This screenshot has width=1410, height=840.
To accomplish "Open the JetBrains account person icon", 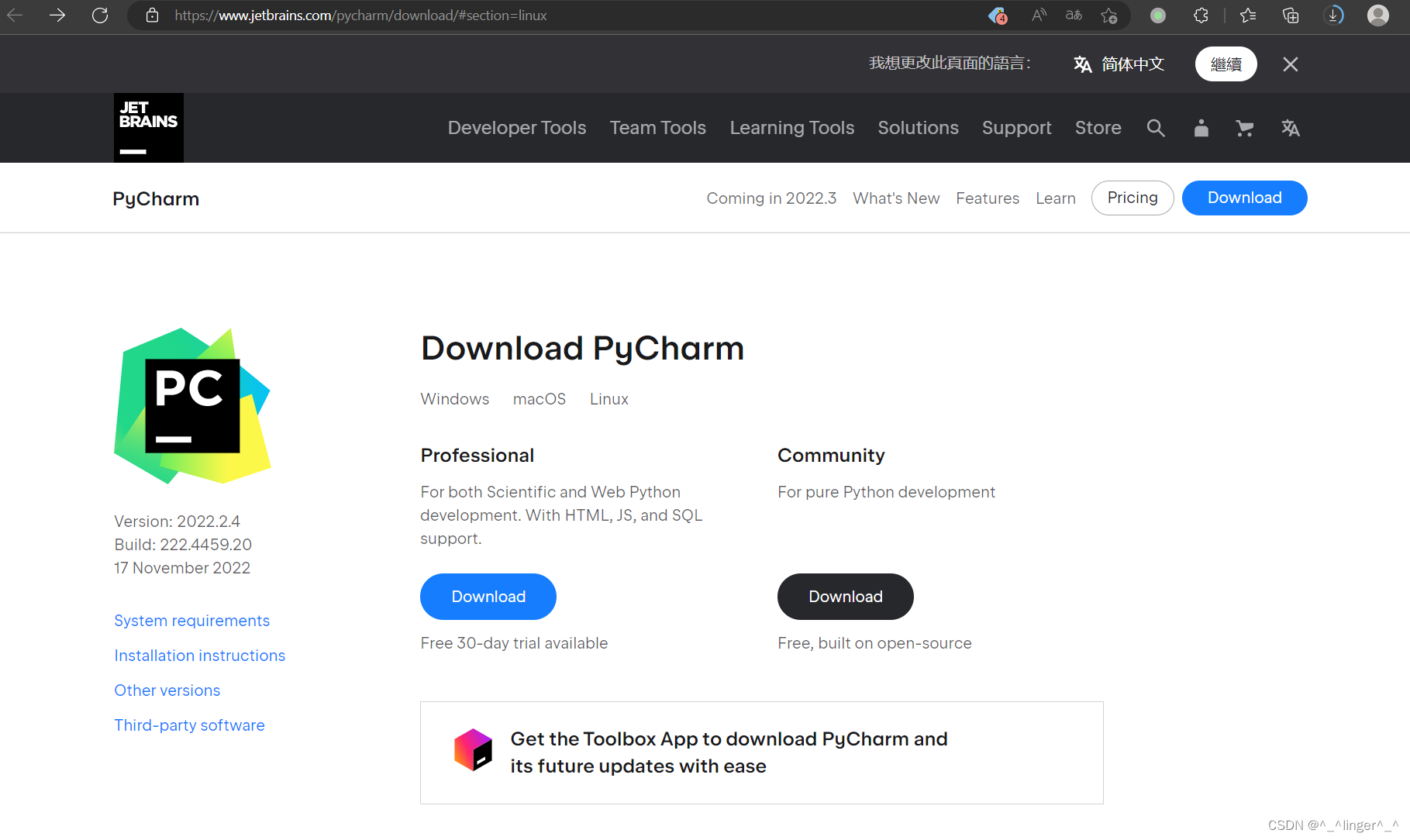I will point(1201,128).
